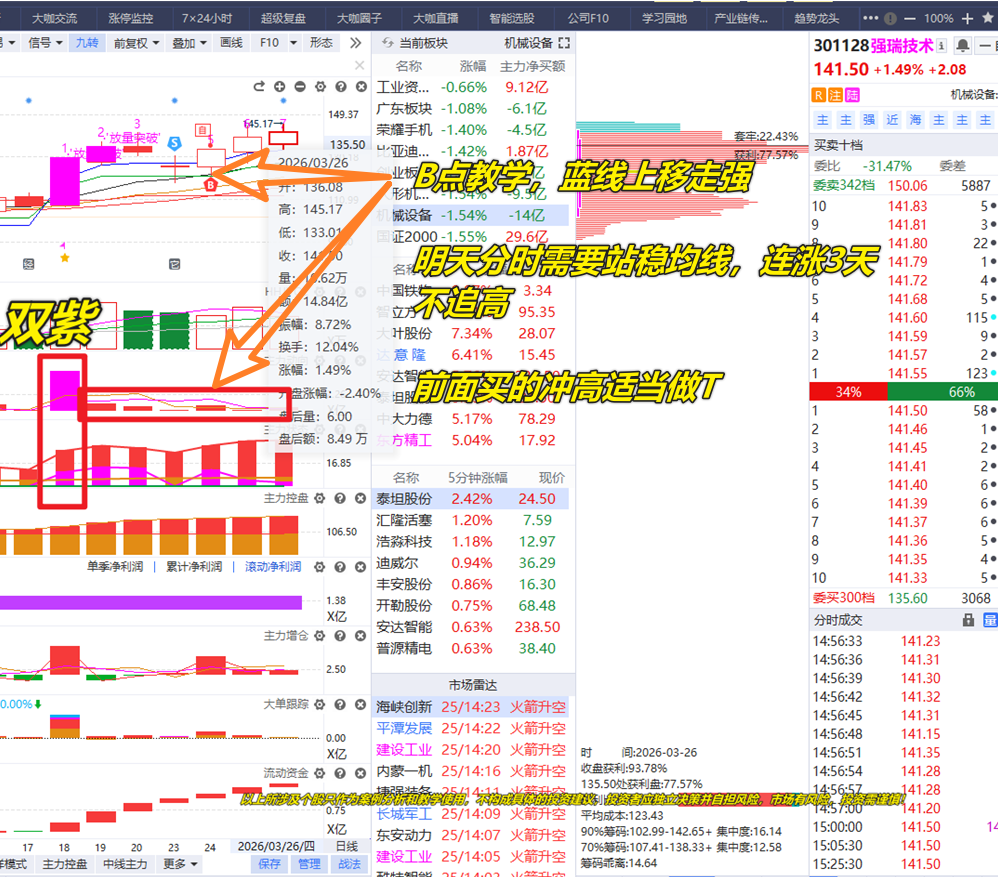Open main chart settings gear icon

320,88
